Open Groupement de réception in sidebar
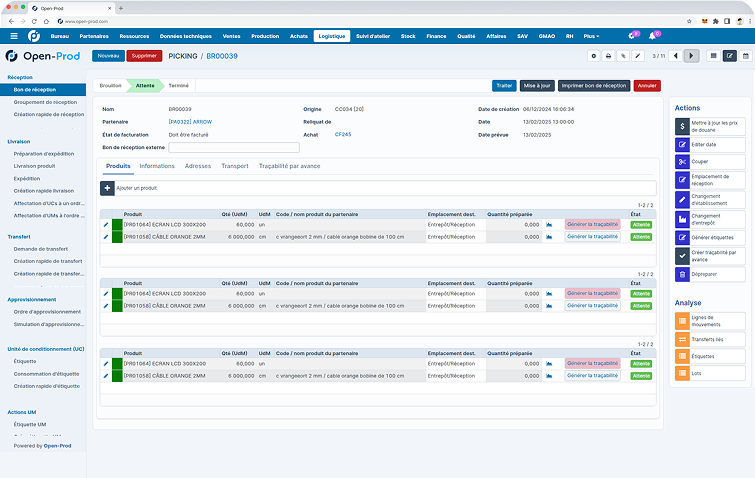755x478 pixels. click(45, 102)
